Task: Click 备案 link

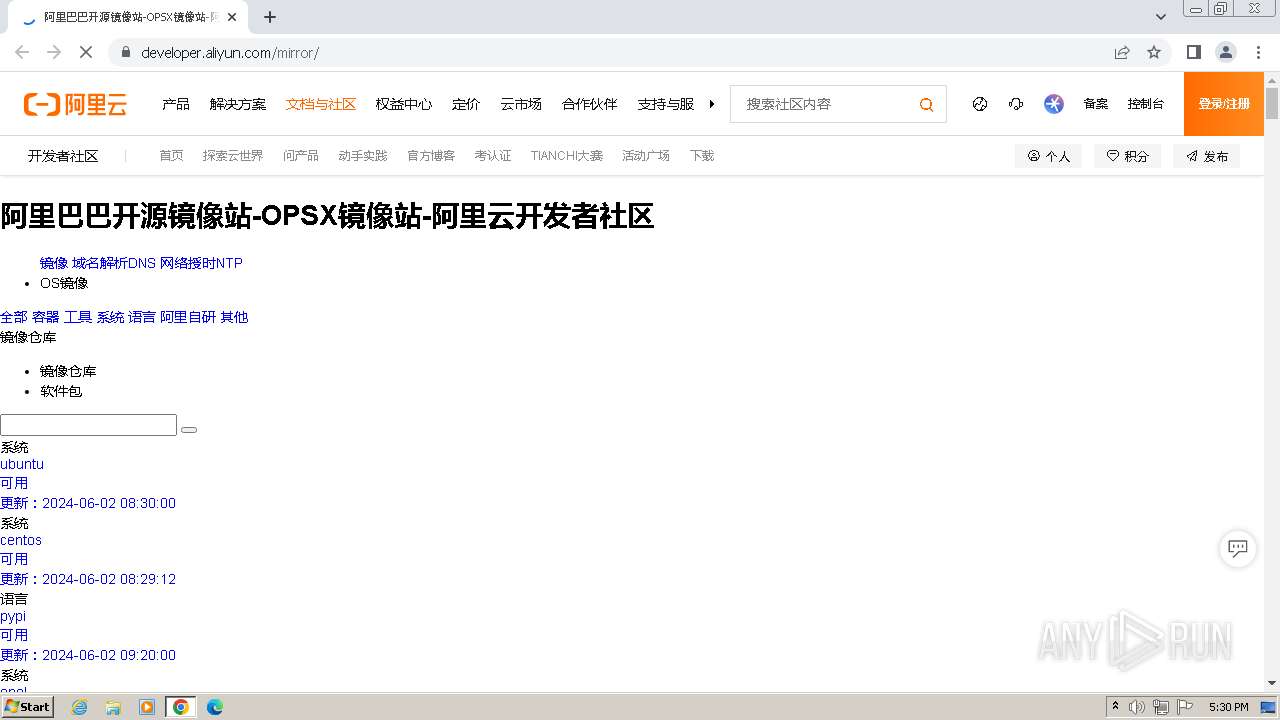Action: pyautogui.click(x=1096, y=104)
